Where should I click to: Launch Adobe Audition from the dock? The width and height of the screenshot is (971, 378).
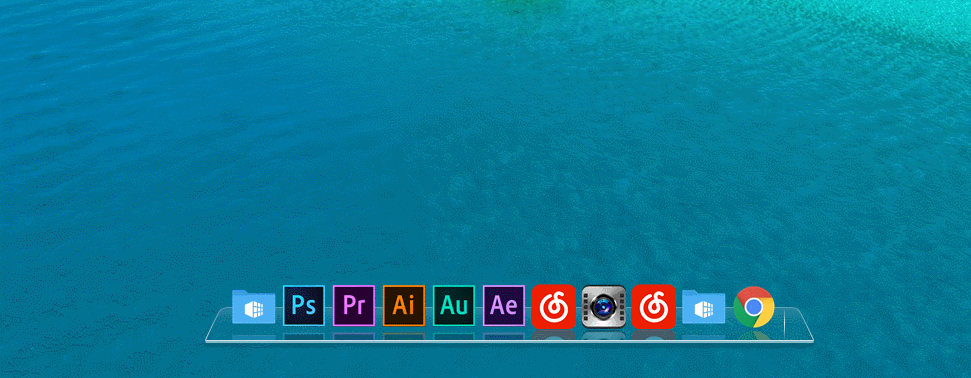(x=454, y=305)
